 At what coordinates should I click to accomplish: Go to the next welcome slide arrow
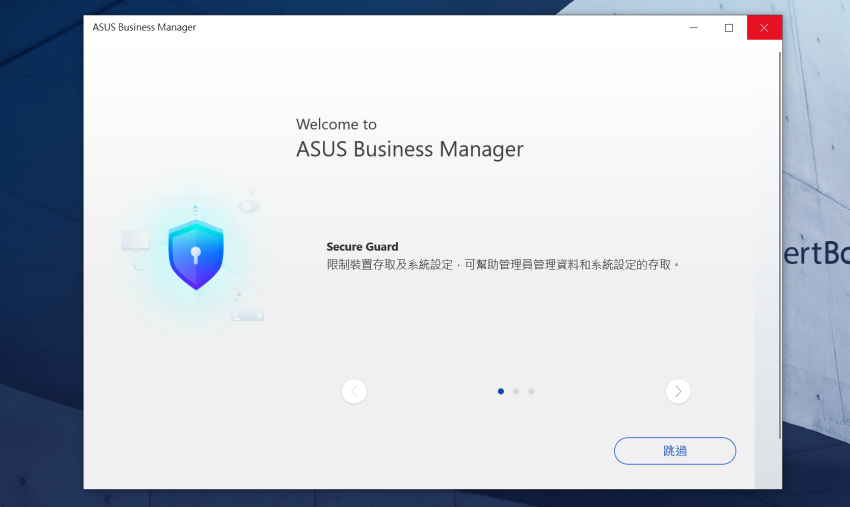tap(678, 391)
